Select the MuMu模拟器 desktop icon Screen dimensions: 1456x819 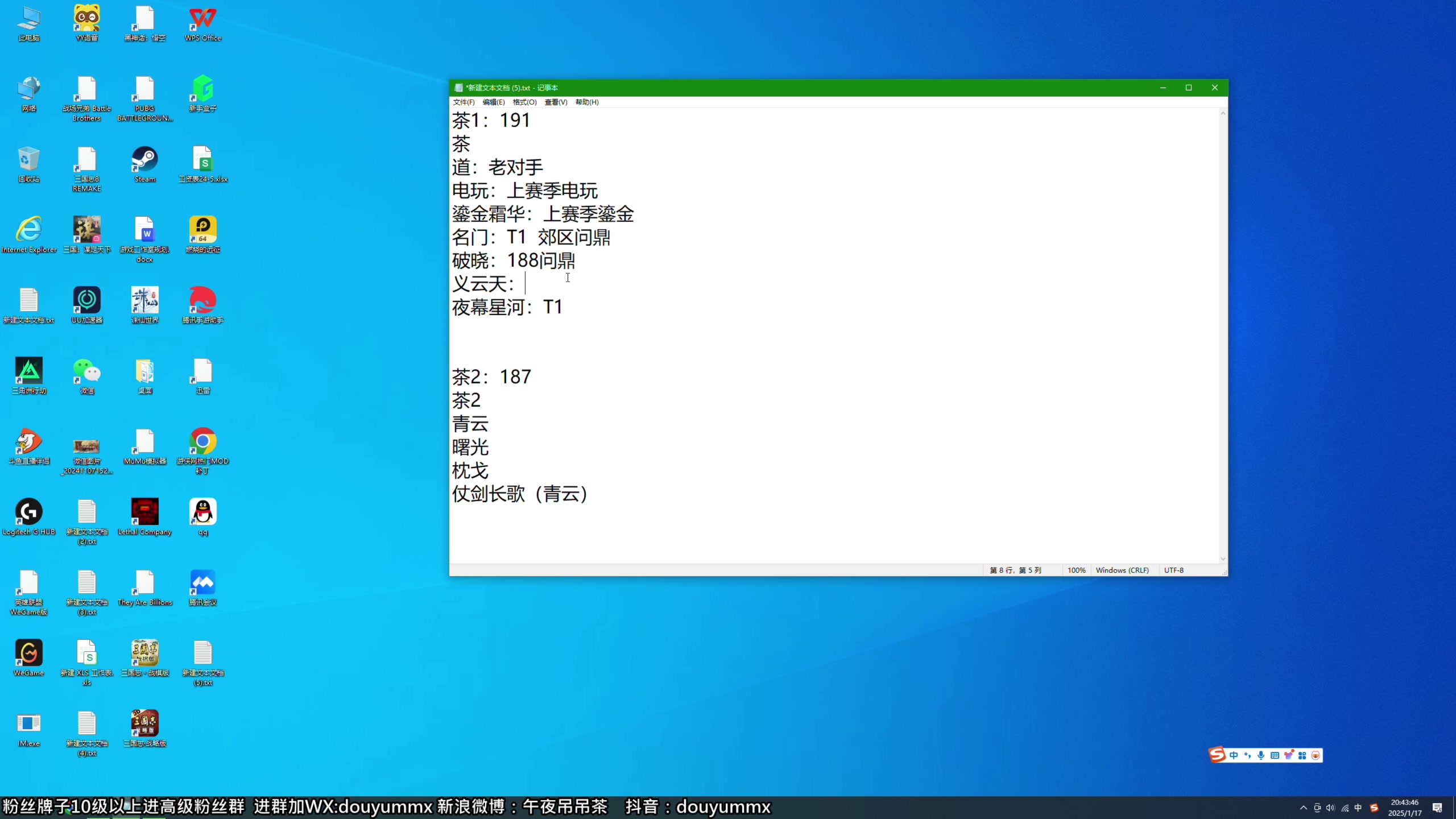(145, 447)
